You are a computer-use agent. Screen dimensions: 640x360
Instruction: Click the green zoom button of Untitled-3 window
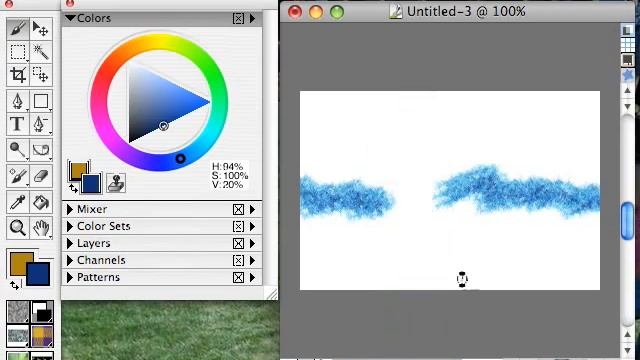337,12
